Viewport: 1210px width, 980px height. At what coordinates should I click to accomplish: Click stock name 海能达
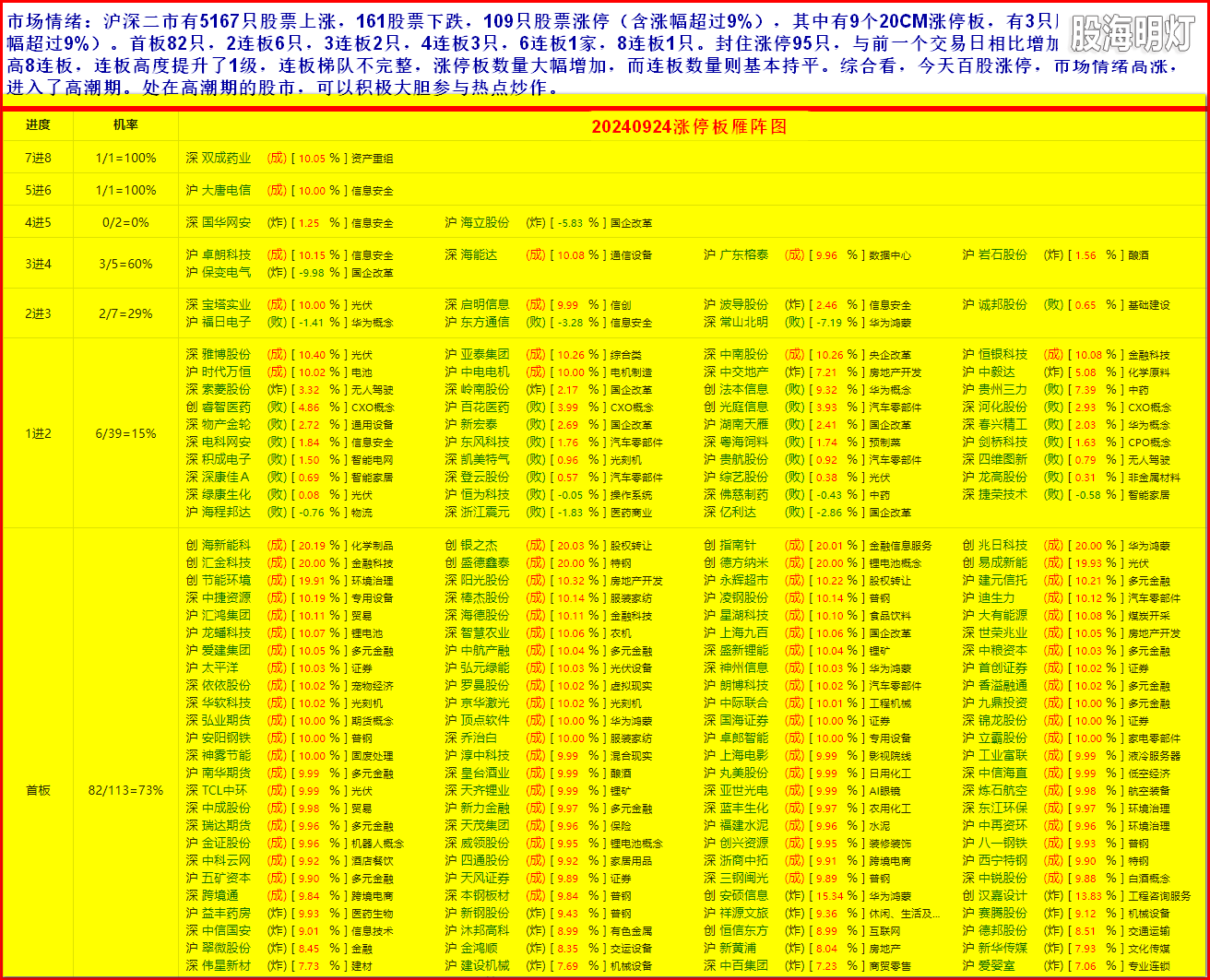coord(479,254)
